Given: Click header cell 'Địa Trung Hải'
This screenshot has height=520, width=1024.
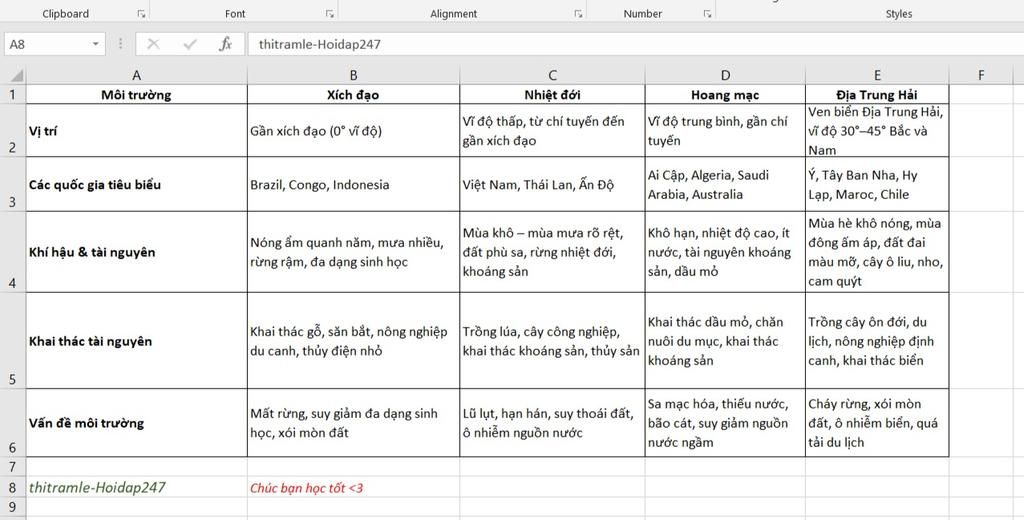Looking at the screenshot, I should click(877, 94).
